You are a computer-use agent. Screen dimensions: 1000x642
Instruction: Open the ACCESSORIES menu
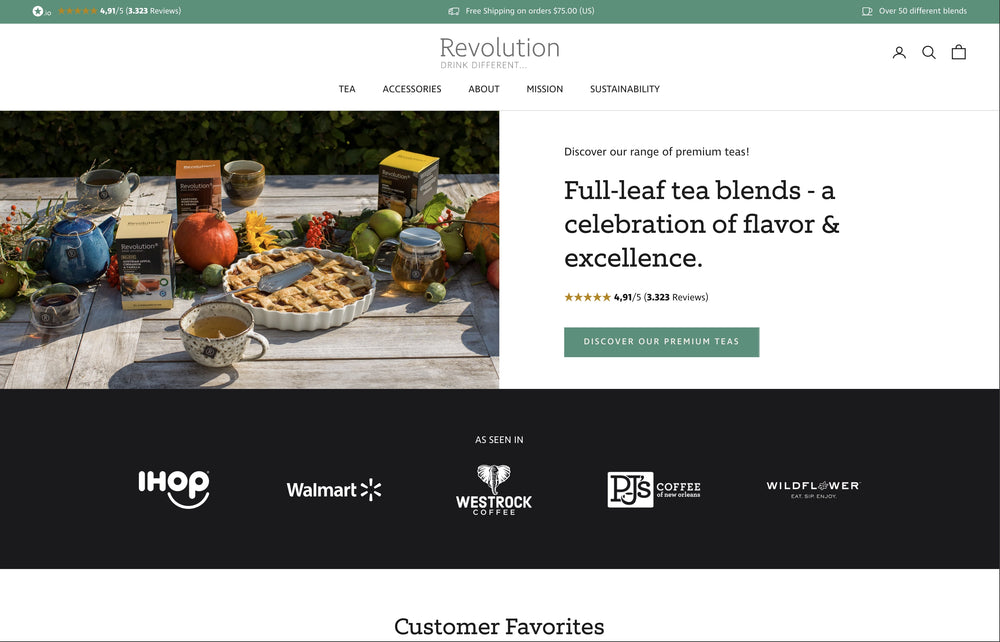(412, 89)
